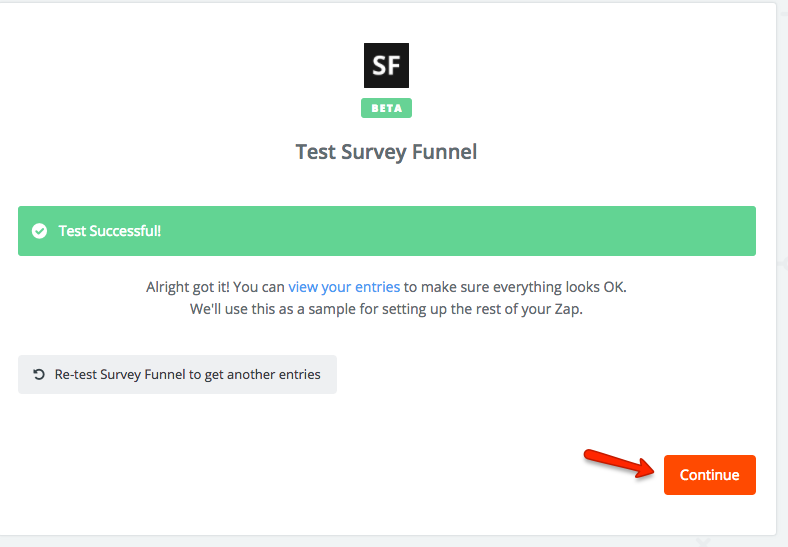Click the "Alright got it!" text

pyautogui.click(x=187, y=287)
